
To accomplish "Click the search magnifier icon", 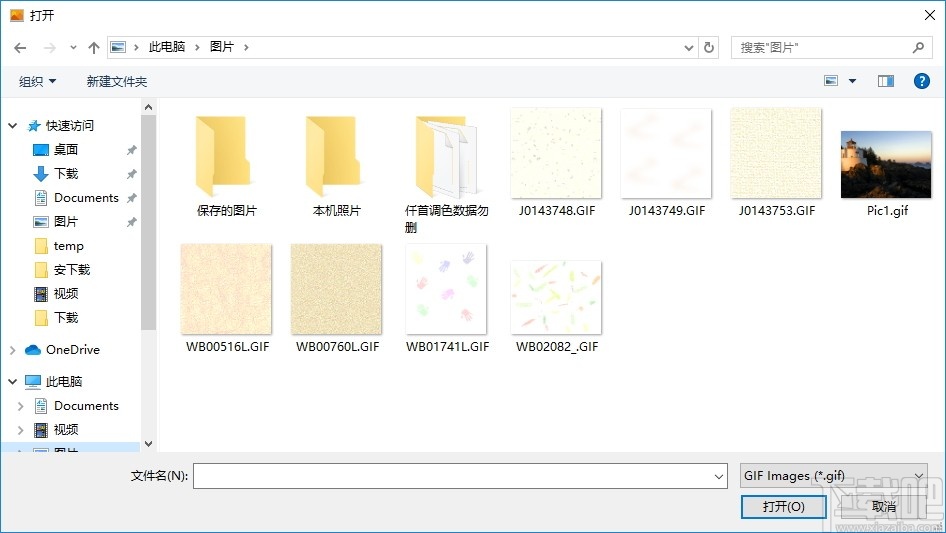I will coord(918,48).
